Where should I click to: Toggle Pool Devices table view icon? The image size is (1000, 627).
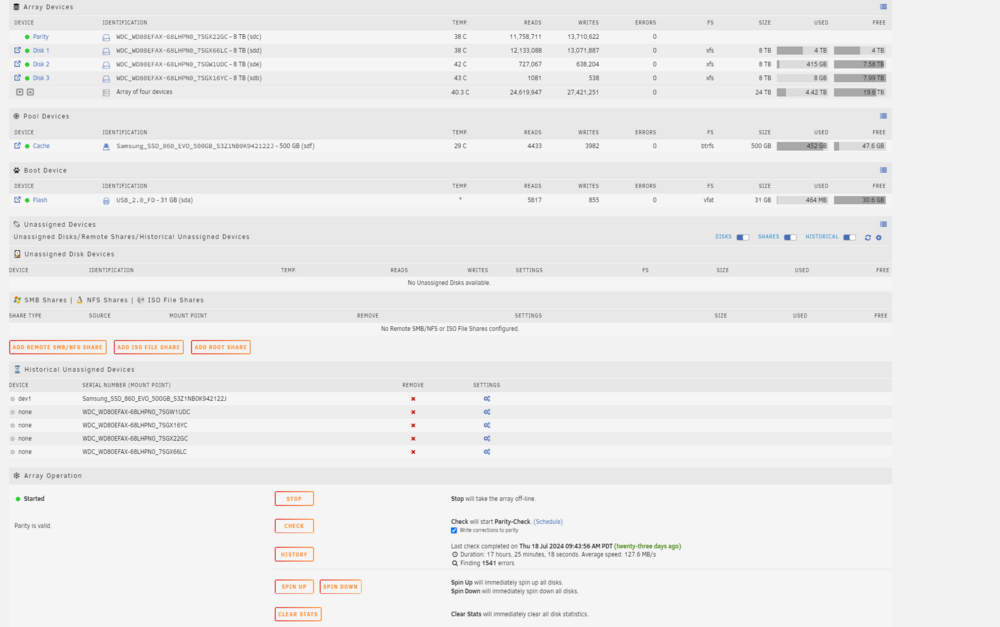click(x=883, y=116)
